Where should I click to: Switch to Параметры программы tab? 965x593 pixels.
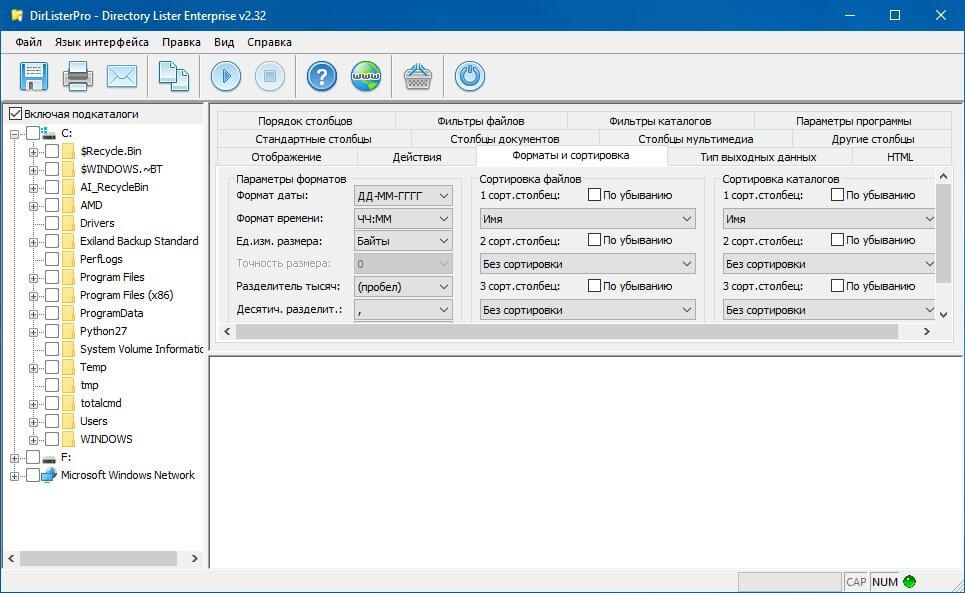(x=854, y=121)
